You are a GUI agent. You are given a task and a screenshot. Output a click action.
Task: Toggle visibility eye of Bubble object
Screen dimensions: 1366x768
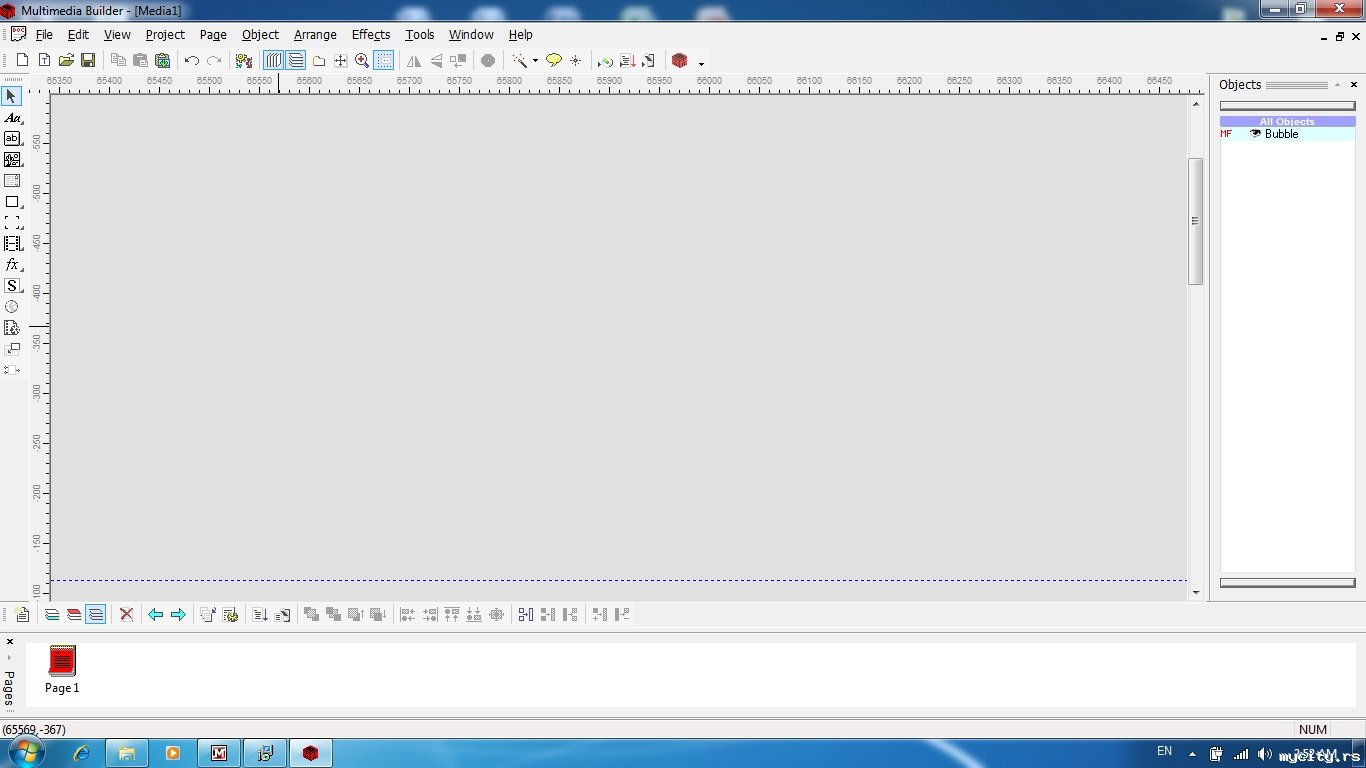coord(1255,134)
